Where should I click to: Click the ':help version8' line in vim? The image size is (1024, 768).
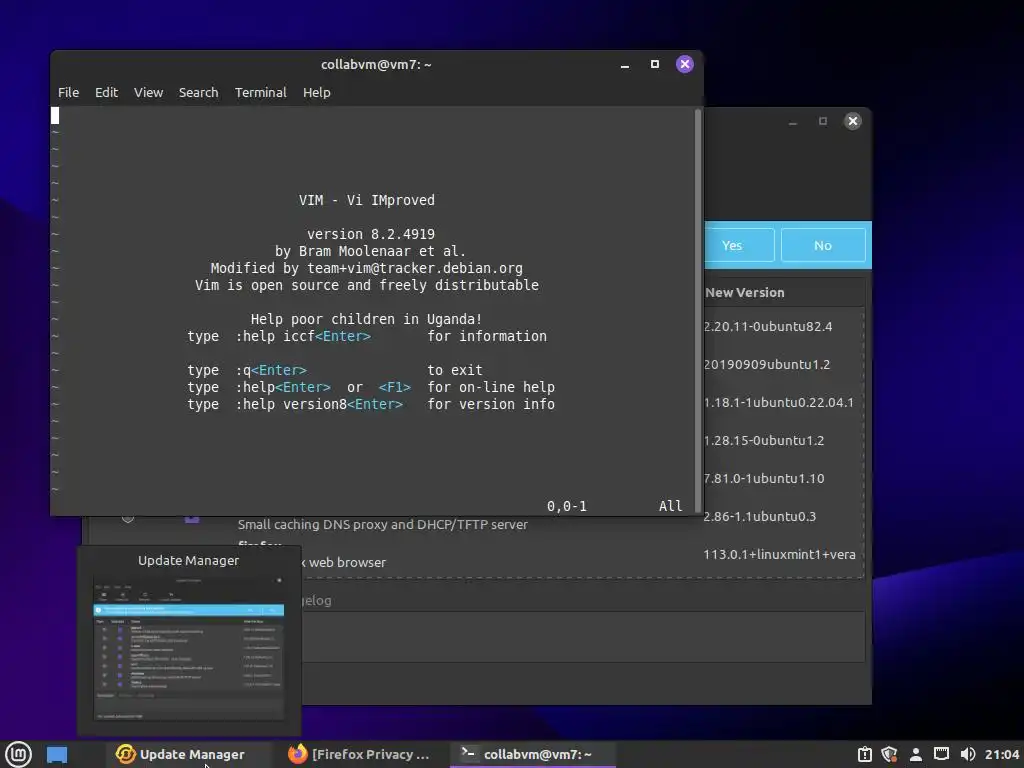[x=371, y=404]
